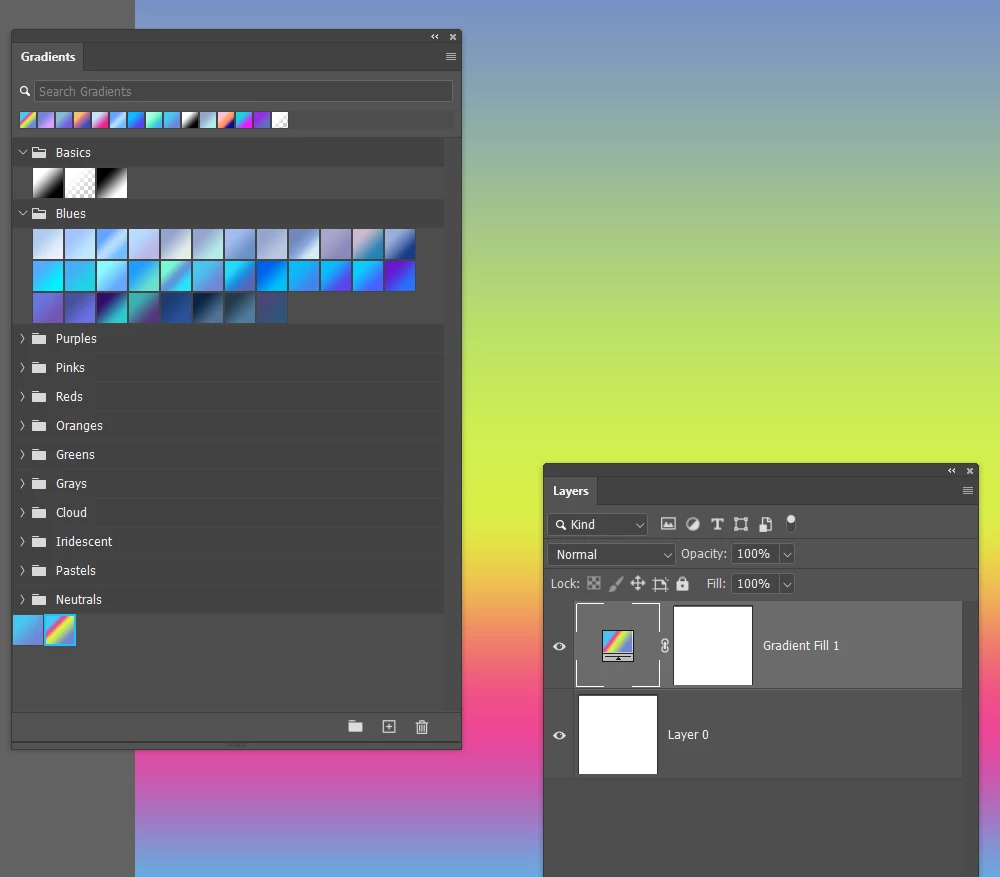Filter layers by adjustment layers icon
The width and height of the screenshot is (1000, 877).
pos(693,524)
